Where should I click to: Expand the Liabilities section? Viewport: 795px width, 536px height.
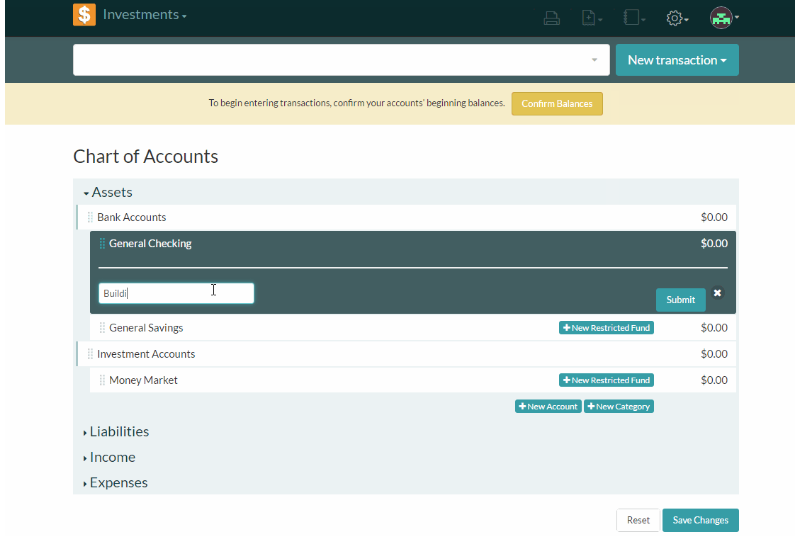116,432
